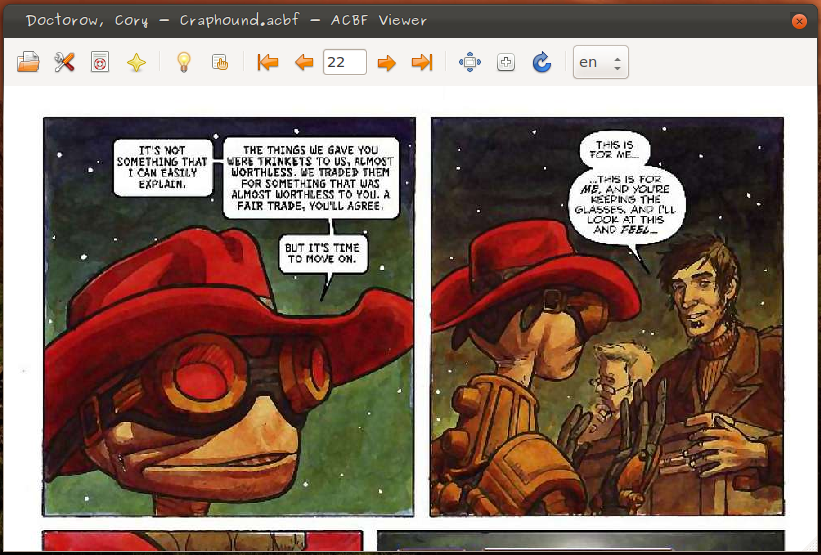Click the 'AND YOU'RE KEEPING THE GLASSES' bubble
The width and height of the screenshot is (821, 555).
click(x=627, y=205)
